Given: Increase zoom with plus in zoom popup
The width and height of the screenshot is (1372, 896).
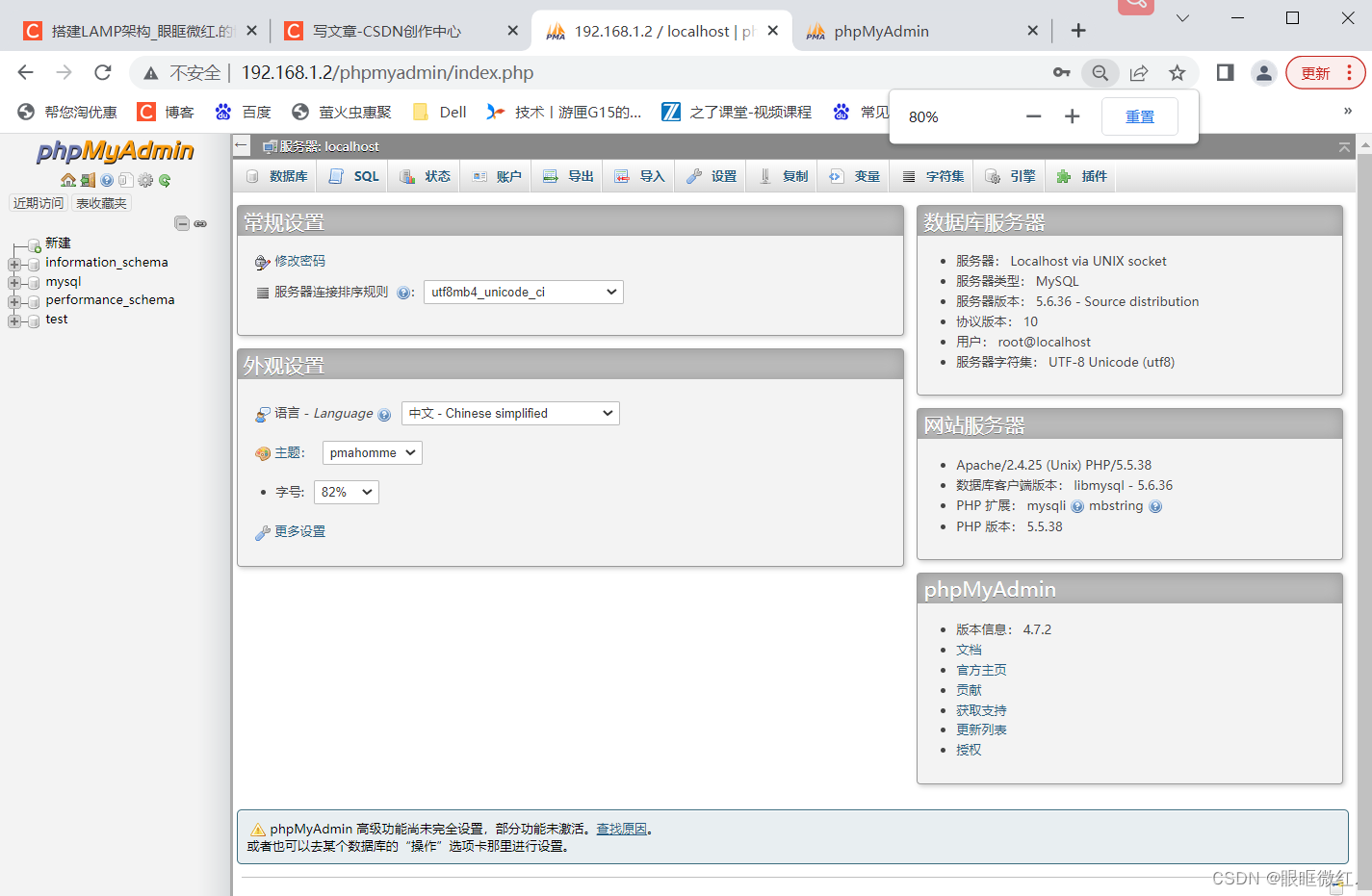Looking at the screenshot, I should (1072, 116).
